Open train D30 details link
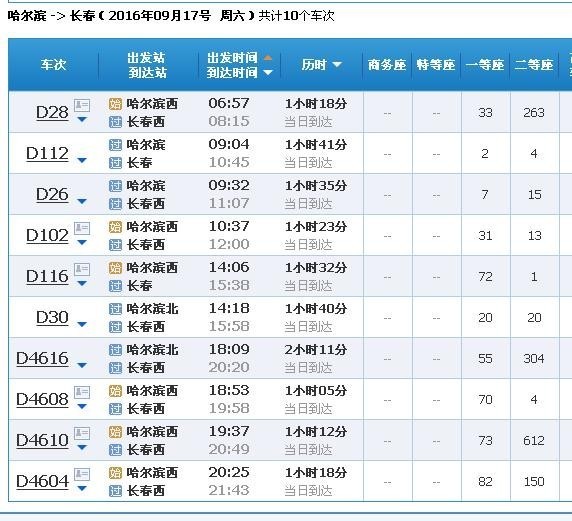572x521 pixels. pos(52,317)
